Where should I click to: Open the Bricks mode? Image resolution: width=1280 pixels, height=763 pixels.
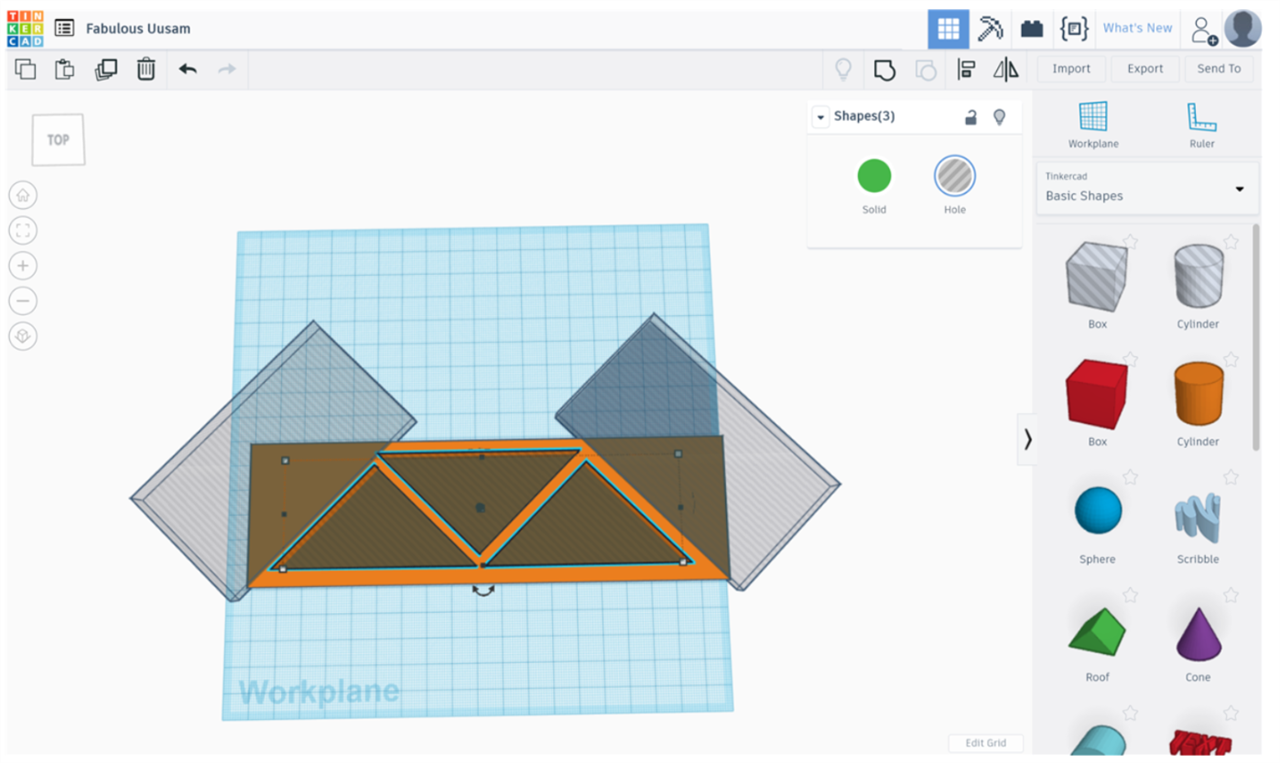(x=1032, y=29)
